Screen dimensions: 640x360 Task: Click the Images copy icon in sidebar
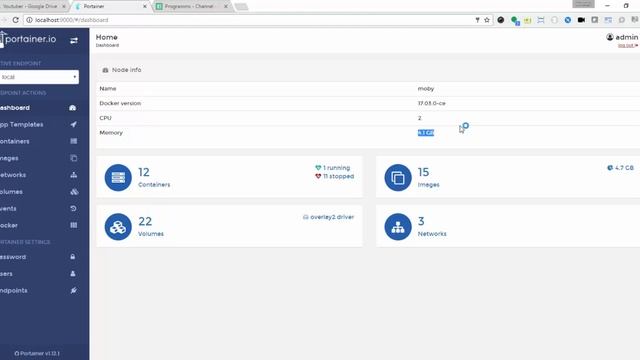pyautogui.click(x=73, y=158)
